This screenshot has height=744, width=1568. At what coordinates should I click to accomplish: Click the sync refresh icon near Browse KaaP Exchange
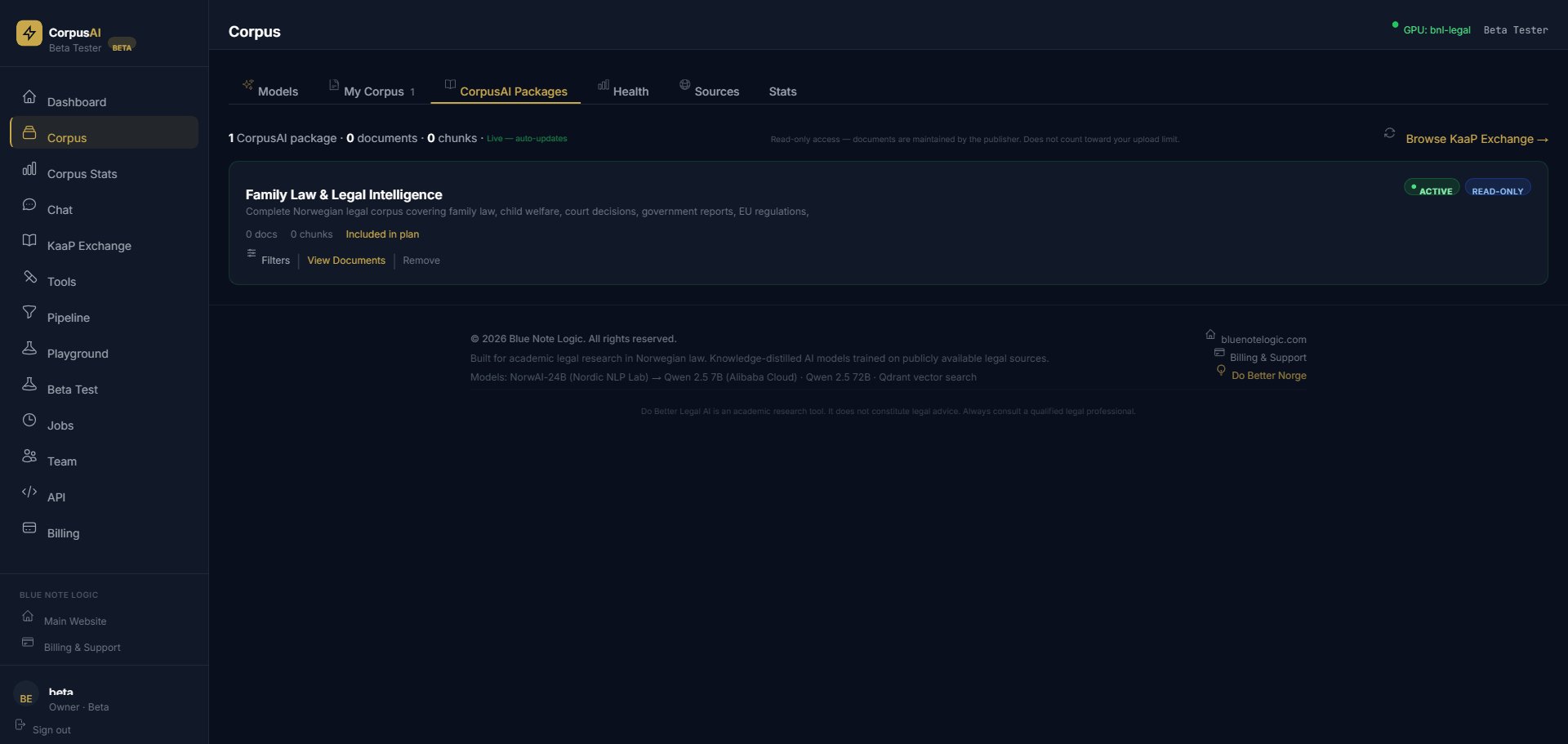[x=1390, y=133]
